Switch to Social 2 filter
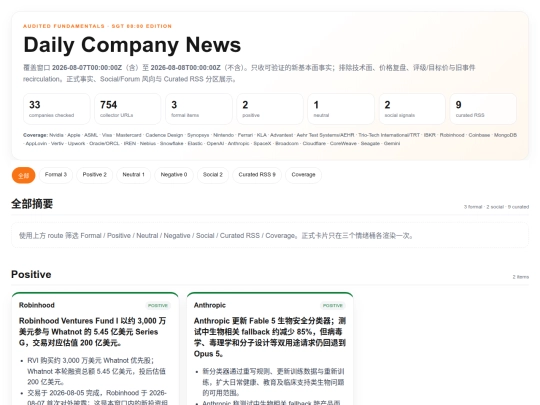 213,175
